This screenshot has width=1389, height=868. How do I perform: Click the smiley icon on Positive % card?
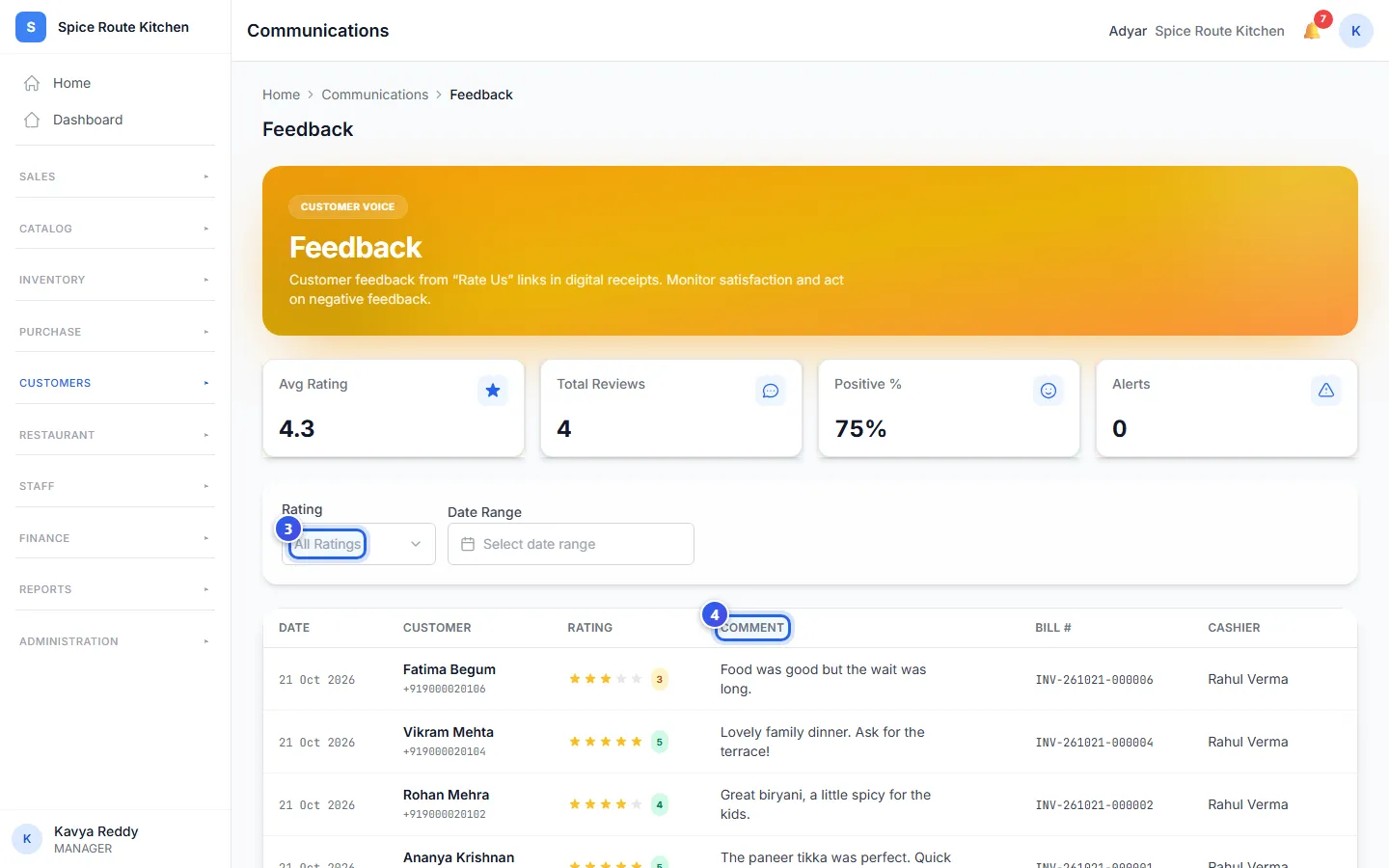click(x=1049, y=391)
